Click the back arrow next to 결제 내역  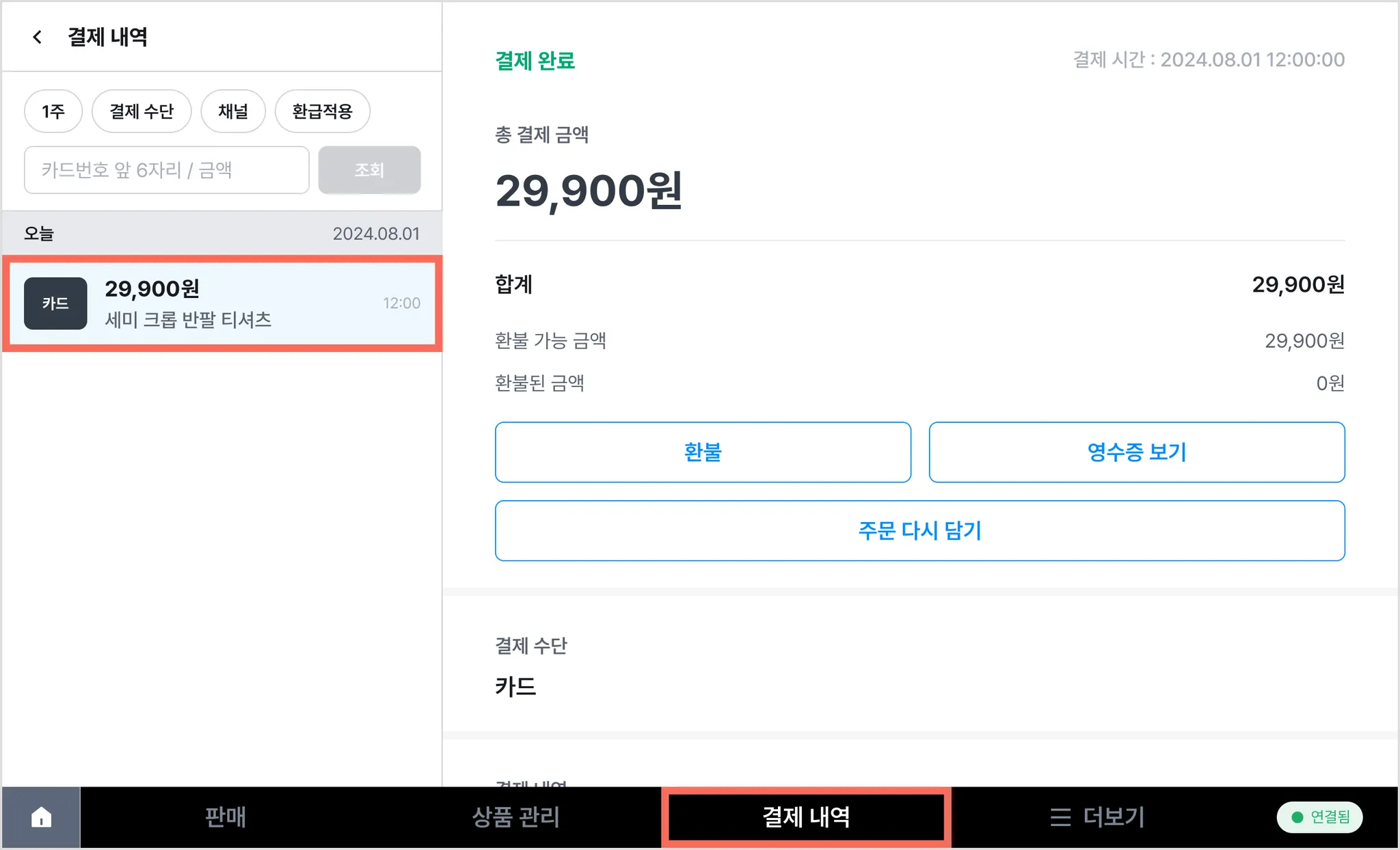point(38,37)
